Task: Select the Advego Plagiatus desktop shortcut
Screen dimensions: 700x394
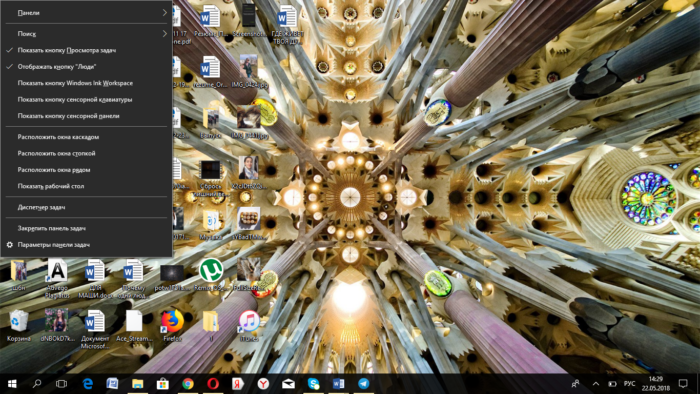Action: click(57, 278)
